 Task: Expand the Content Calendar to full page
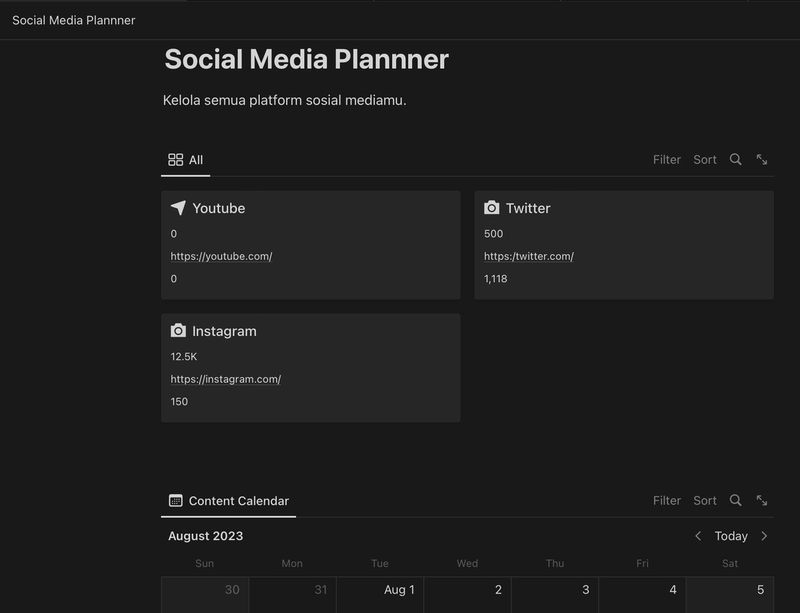[762, 500]
